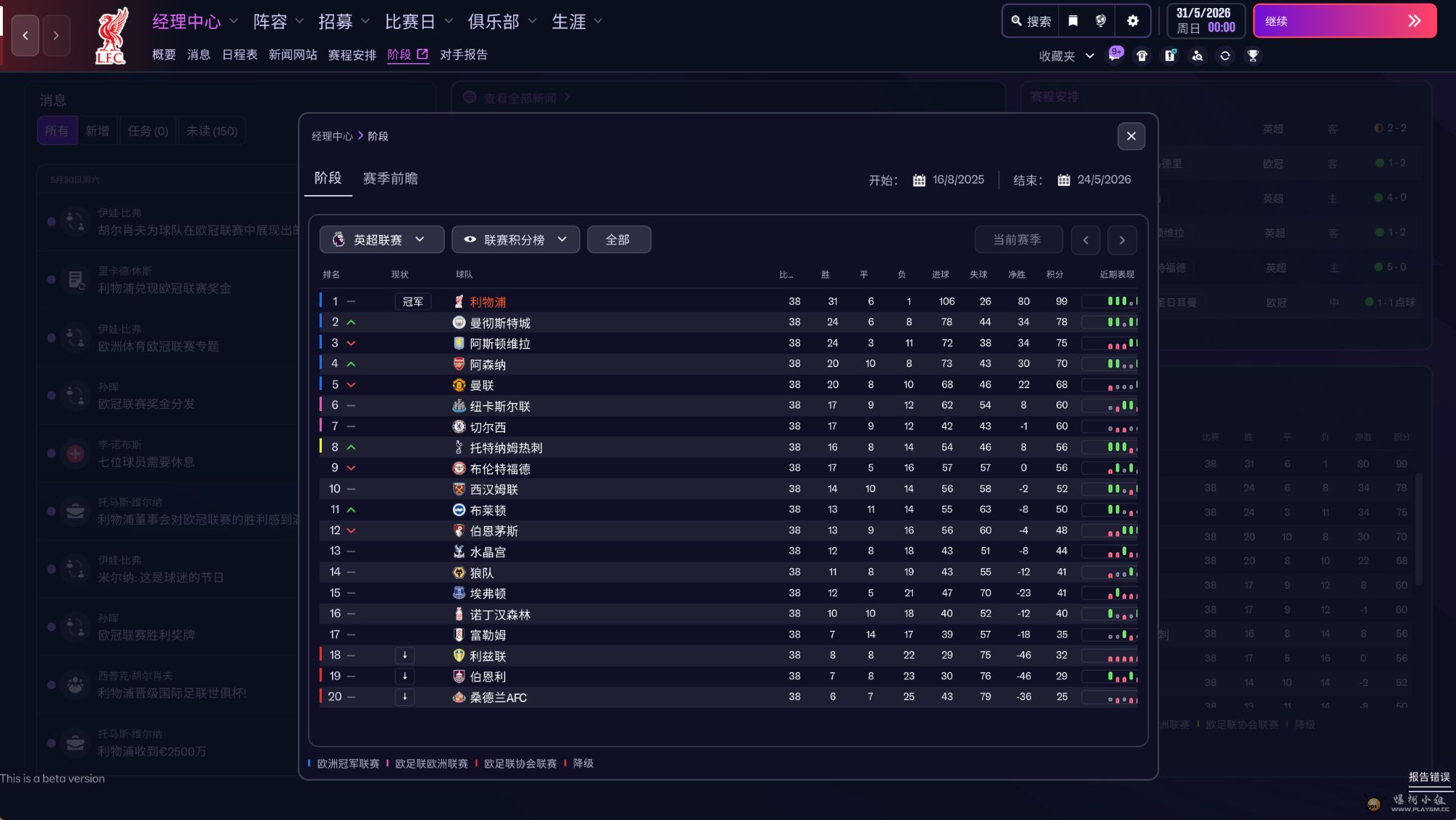Click the 利物浦 team name link
Screen dimensions: 1456x820
(488, 302)
